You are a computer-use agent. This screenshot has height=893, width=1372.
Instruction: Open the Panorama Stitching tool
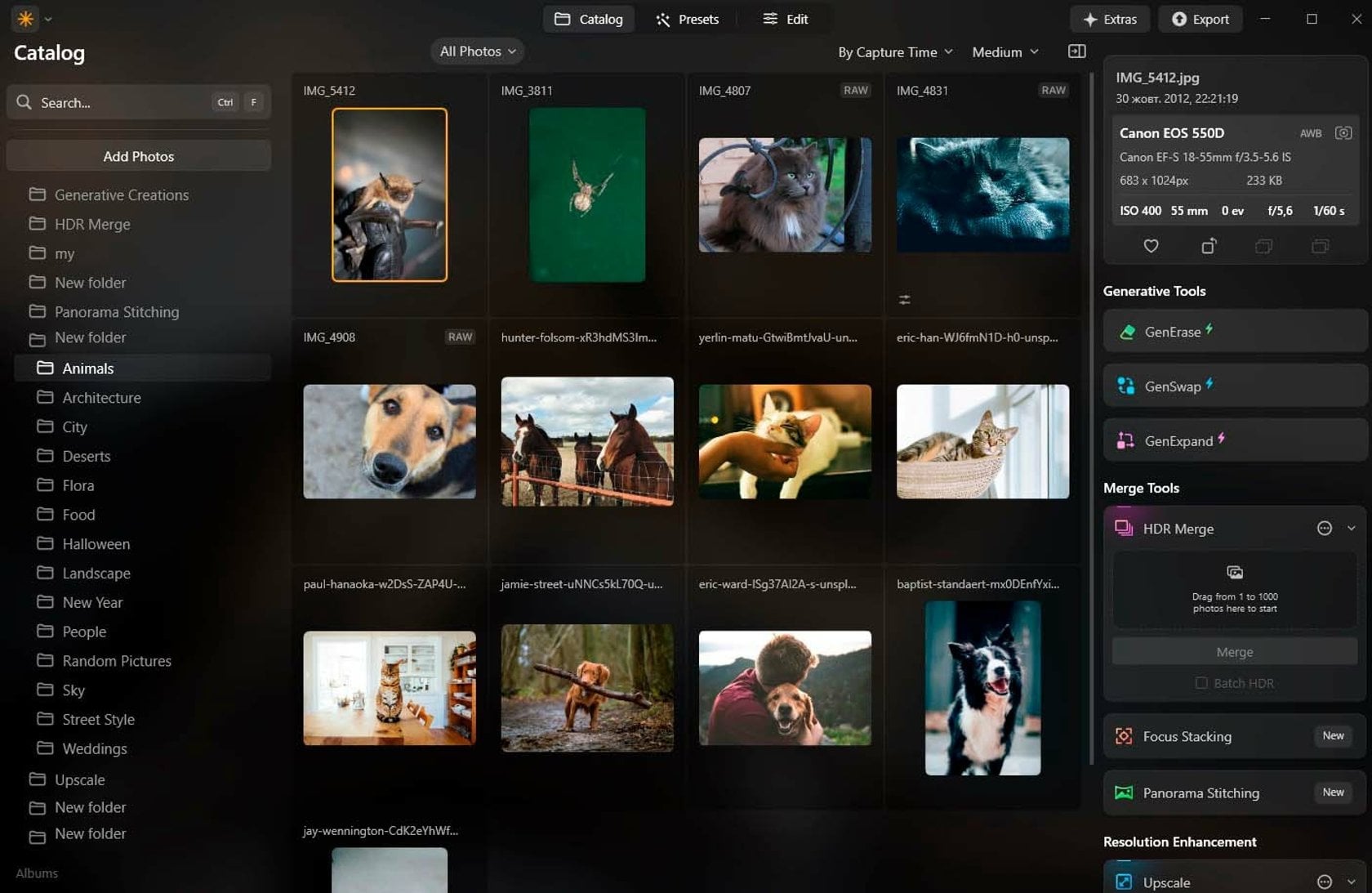pos(1200,793)
